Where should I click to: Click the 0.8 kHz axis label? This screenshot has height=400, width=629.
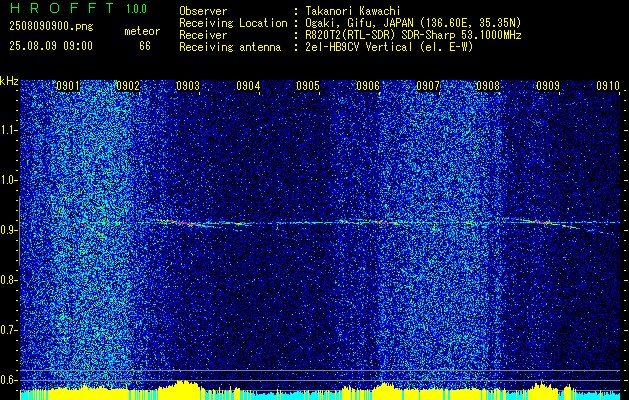(8, 280)
